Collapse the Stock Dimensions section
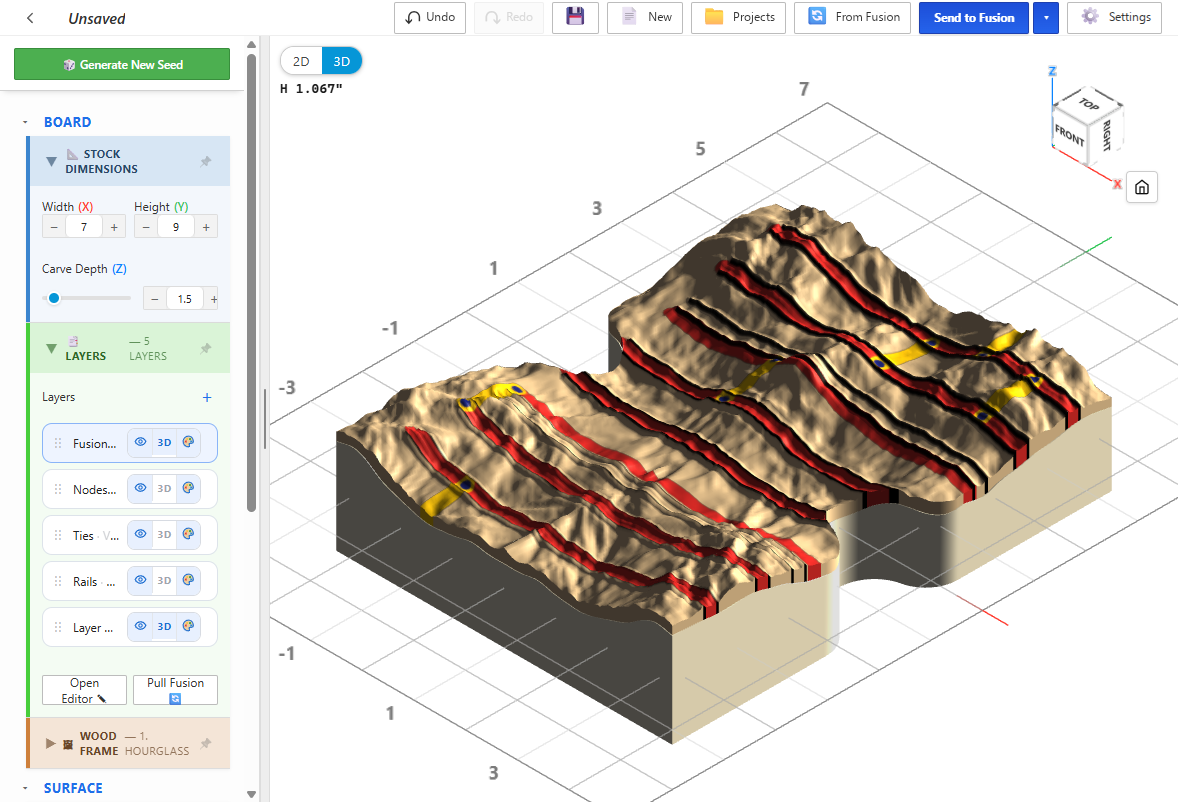The width and height of the screenshot is (1178, 802). (x=51, y=161)
